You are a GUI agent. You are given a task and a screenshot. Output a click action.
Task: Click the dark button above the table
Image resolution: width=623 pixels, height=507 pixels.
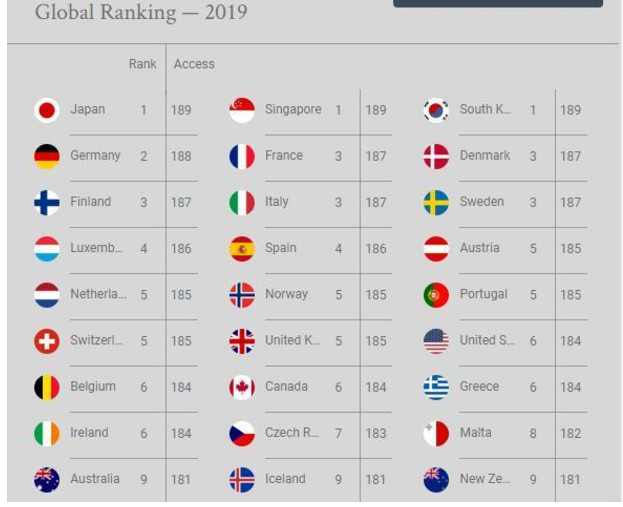coord(497,3)
